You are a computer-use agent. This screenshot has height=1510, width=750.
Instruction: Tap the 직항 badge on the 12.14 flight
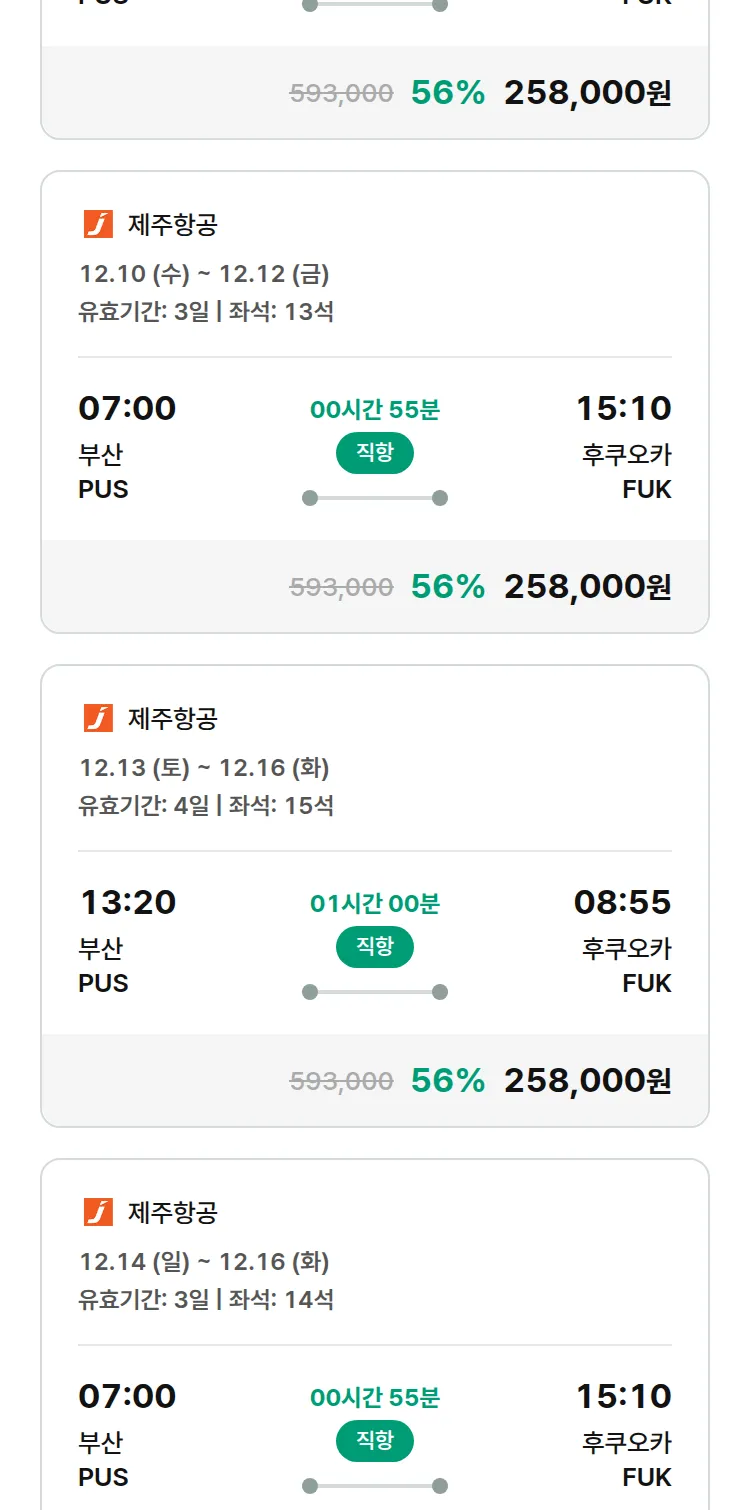tap(375, 1441)
